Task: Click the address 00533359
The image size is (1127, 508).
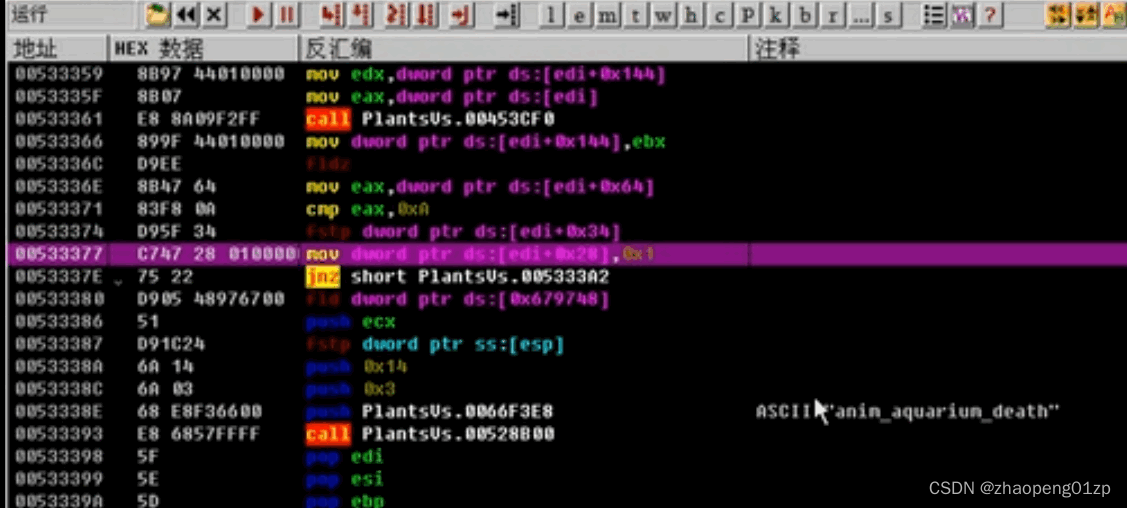Action: tap(59, 74)
